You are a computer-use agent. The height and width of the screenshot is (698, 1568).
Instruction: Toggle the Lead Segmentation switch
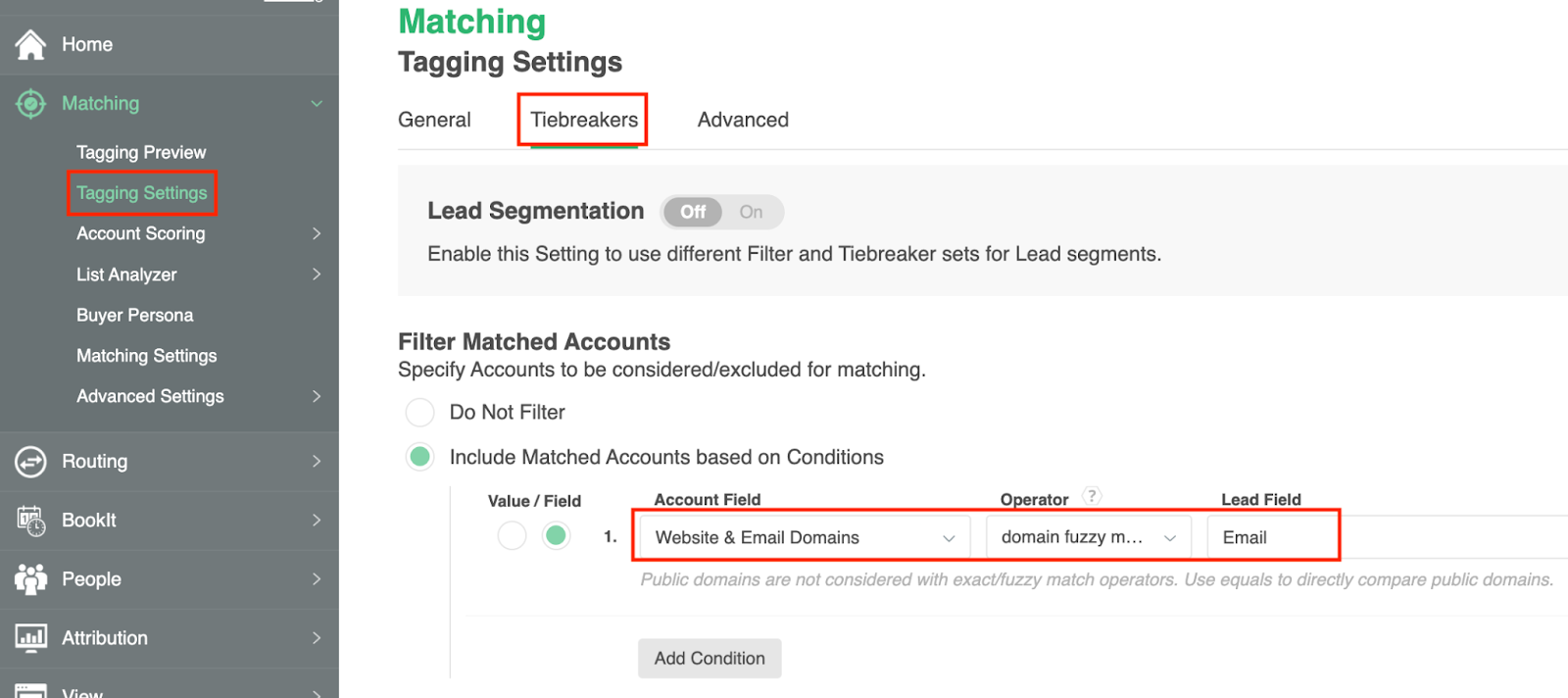722,212
